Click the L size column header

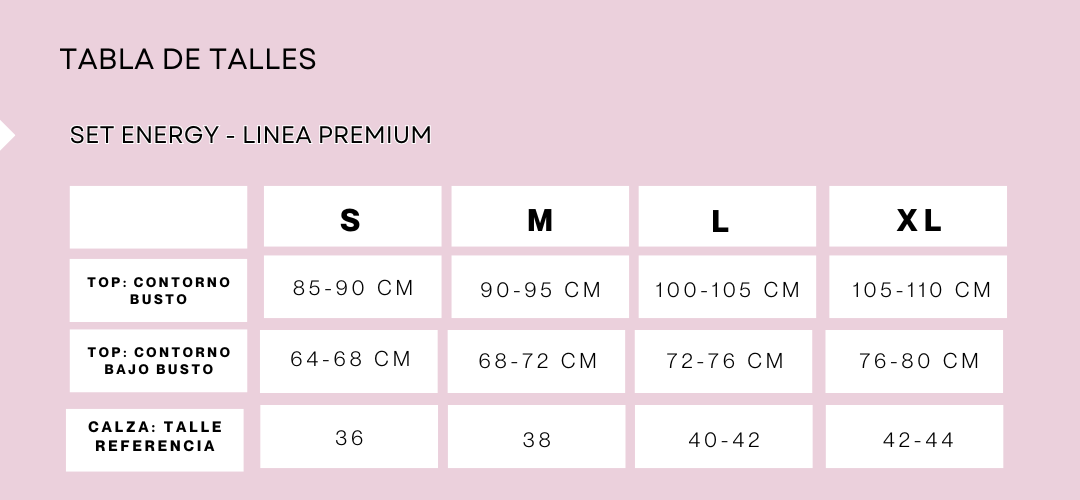pyautogui.click(x=727, y=216)
